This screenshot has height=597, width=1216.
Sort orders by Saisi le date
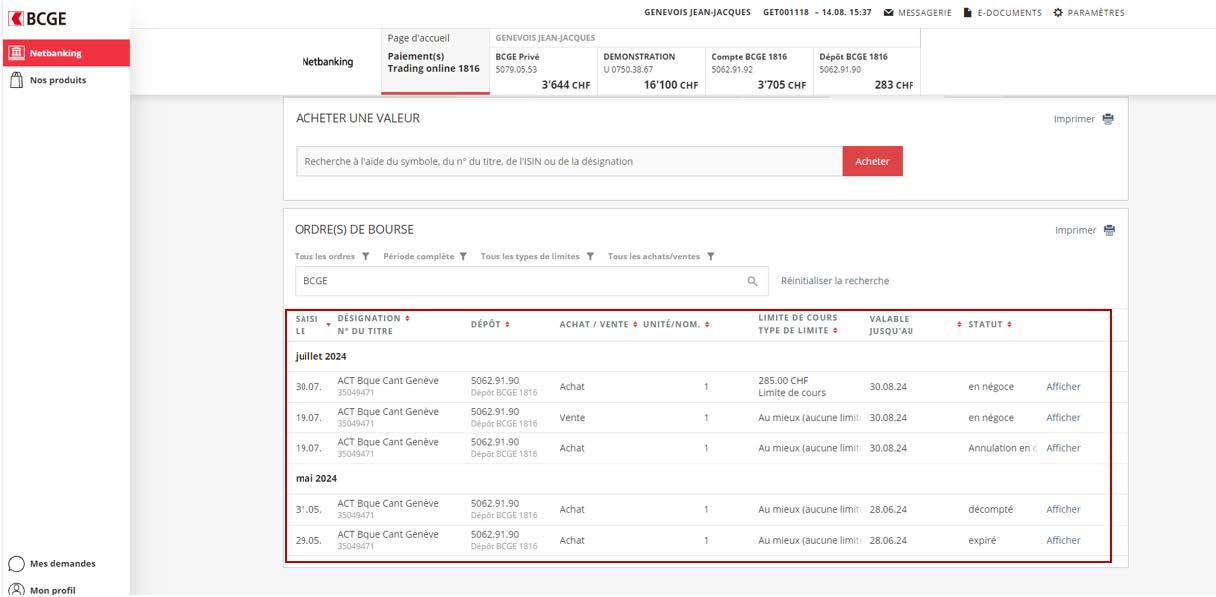(x=313, y=324)
